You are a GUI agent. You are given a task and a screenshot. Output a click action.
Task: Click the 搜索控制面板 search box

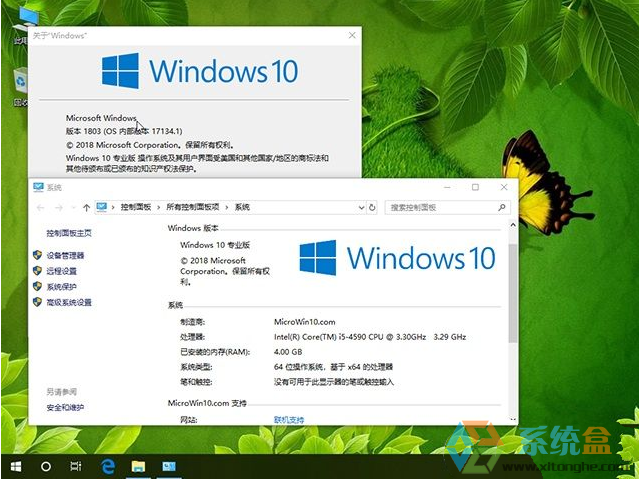440,207
